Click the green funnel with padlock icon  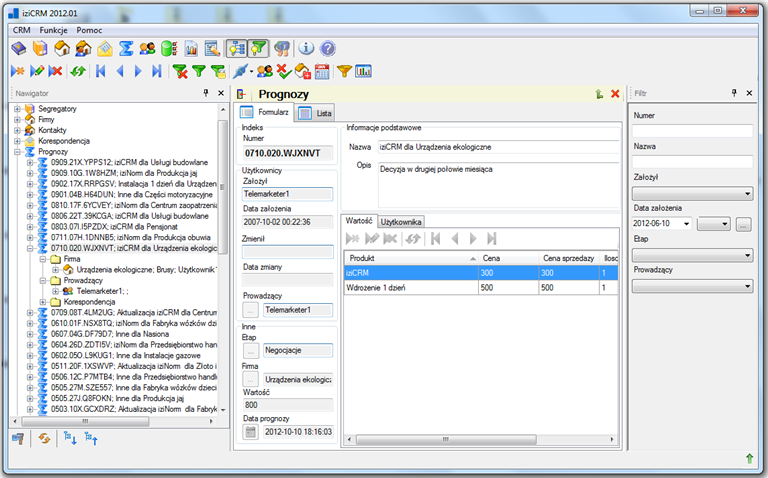coord(218,72)
